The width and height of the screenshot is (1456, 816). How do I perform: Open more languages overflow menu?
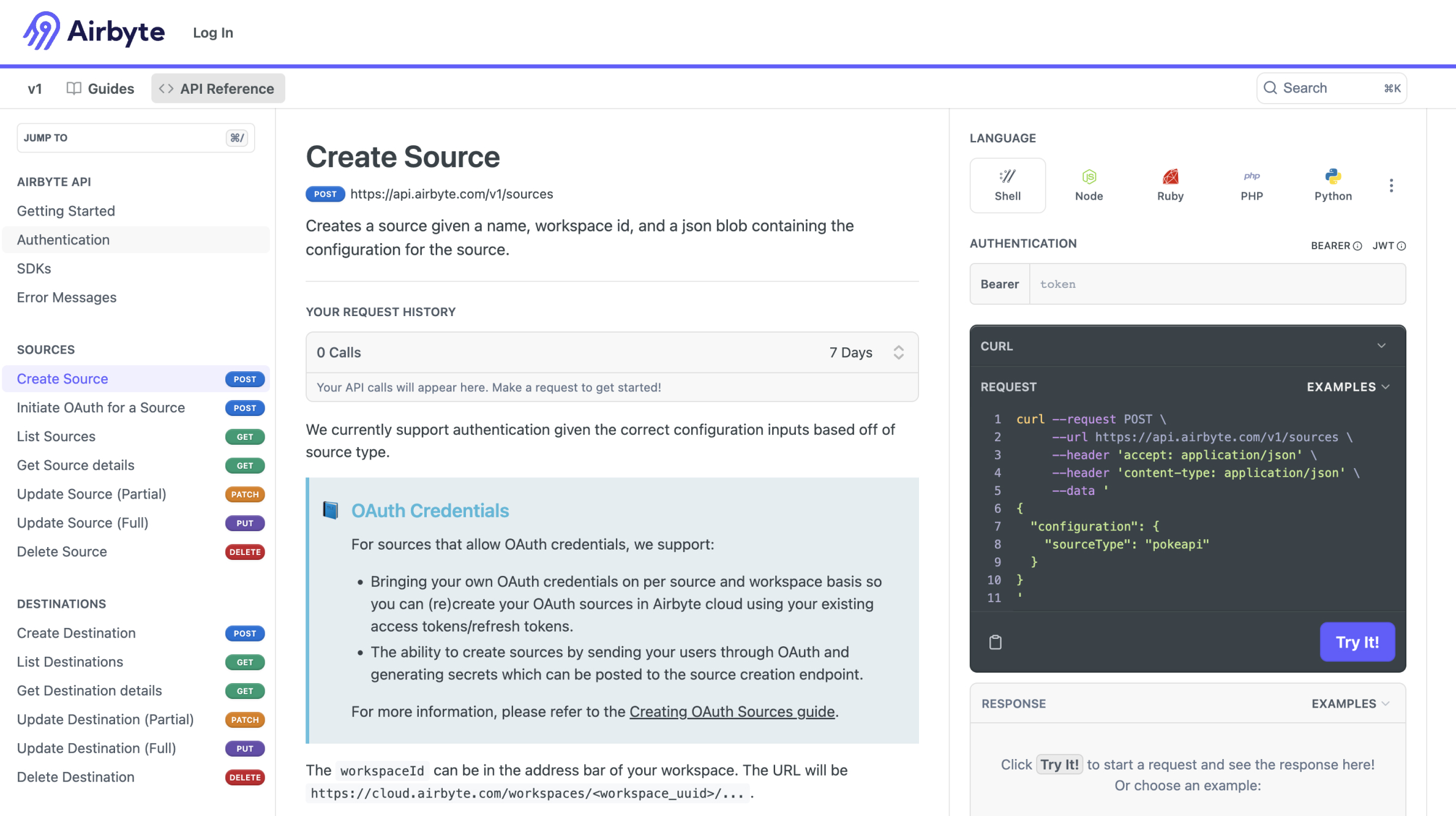1391,185
